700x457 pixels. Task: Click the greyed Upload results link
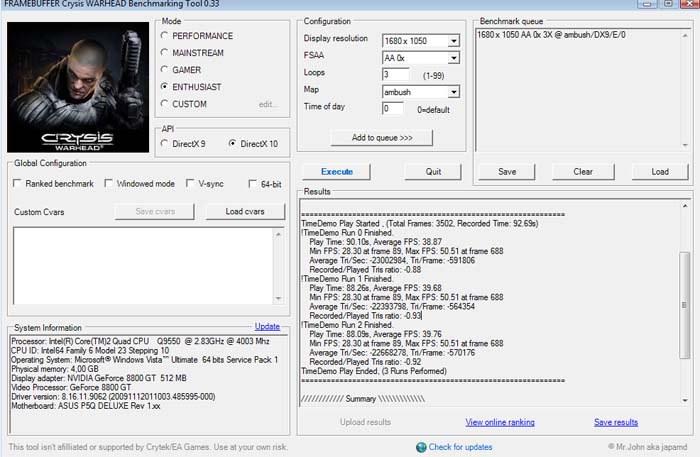(365, 422)
